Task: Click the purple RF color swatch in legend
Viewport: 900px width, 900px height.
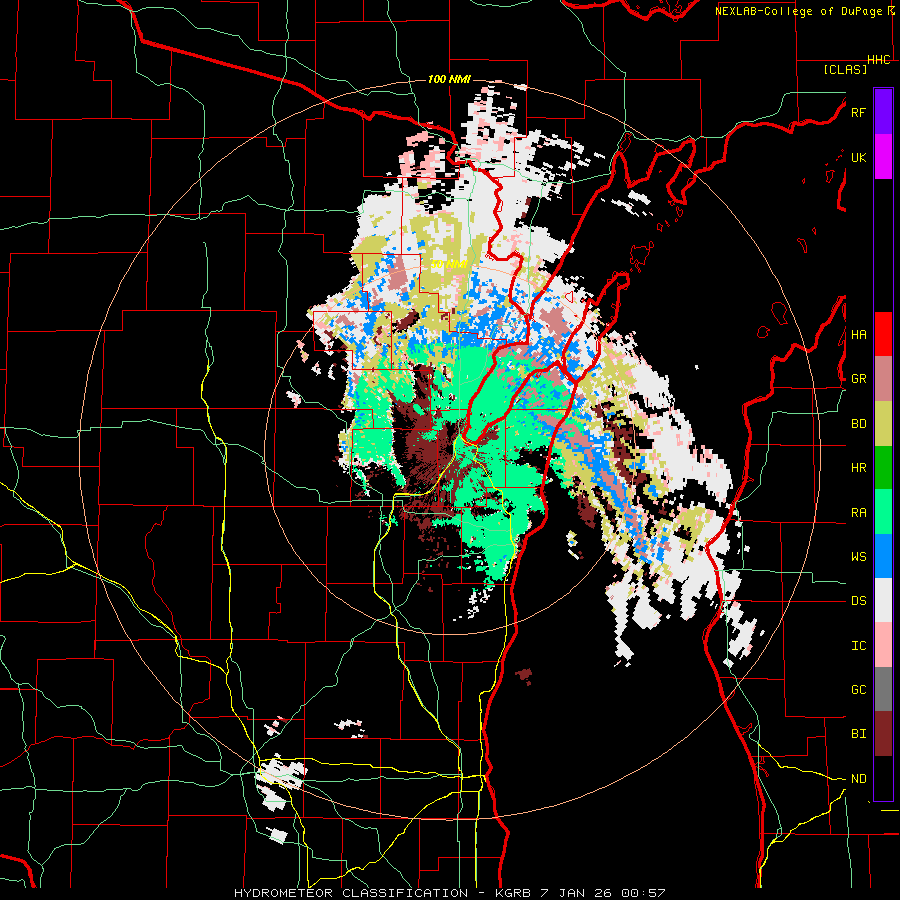Action: click(x=883, y=112)
